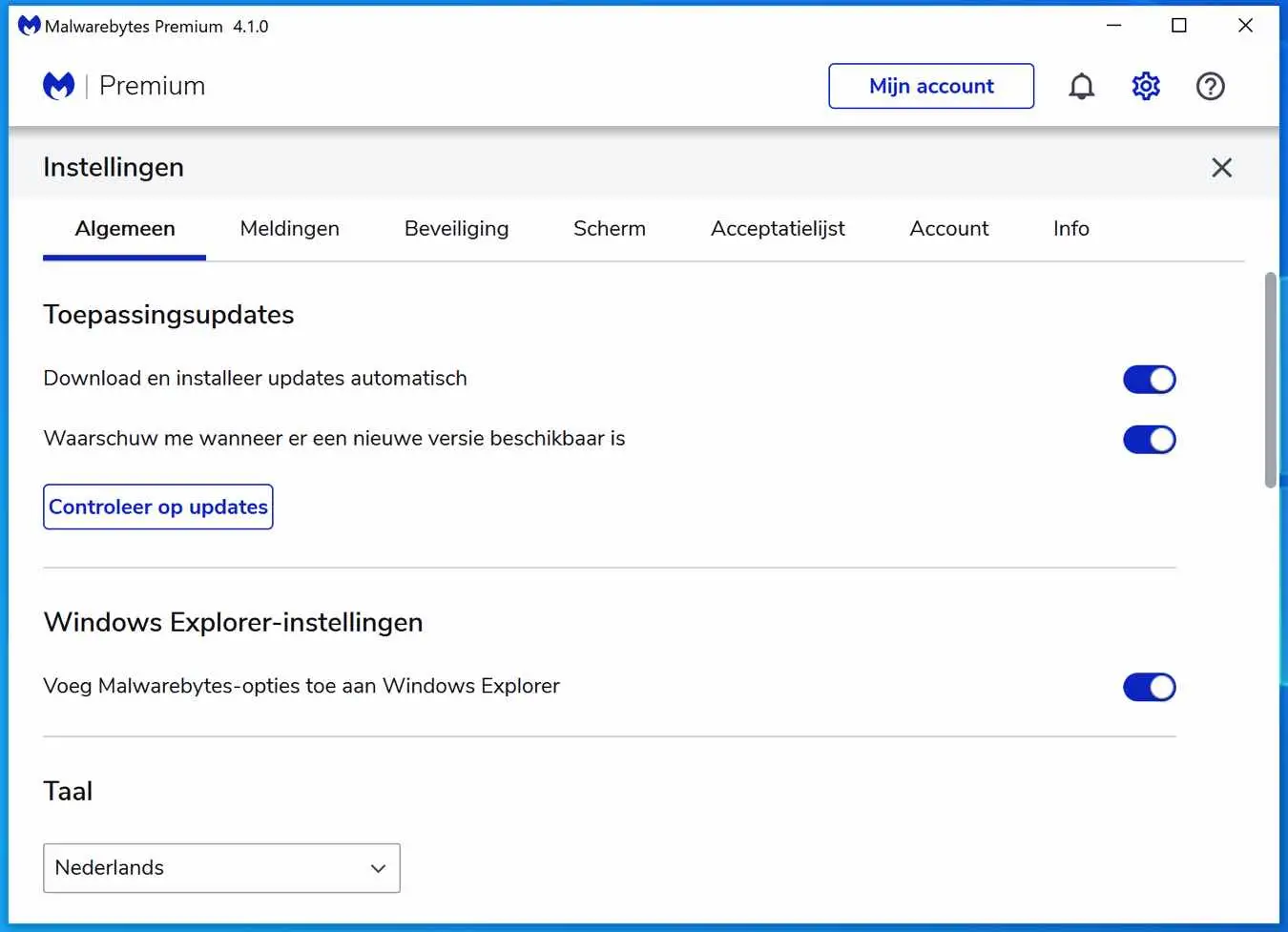Click the Taal heading
This screenshot has width=1288, height=932.
point(68,791)
